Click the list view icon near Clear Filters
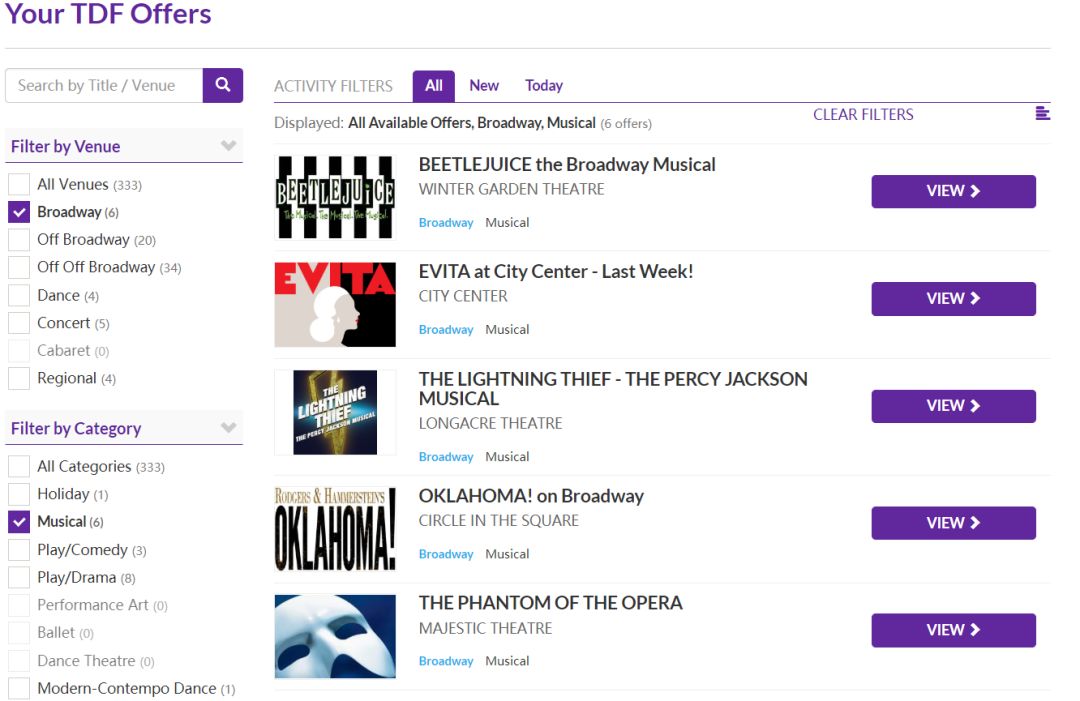 (1042, 114)
